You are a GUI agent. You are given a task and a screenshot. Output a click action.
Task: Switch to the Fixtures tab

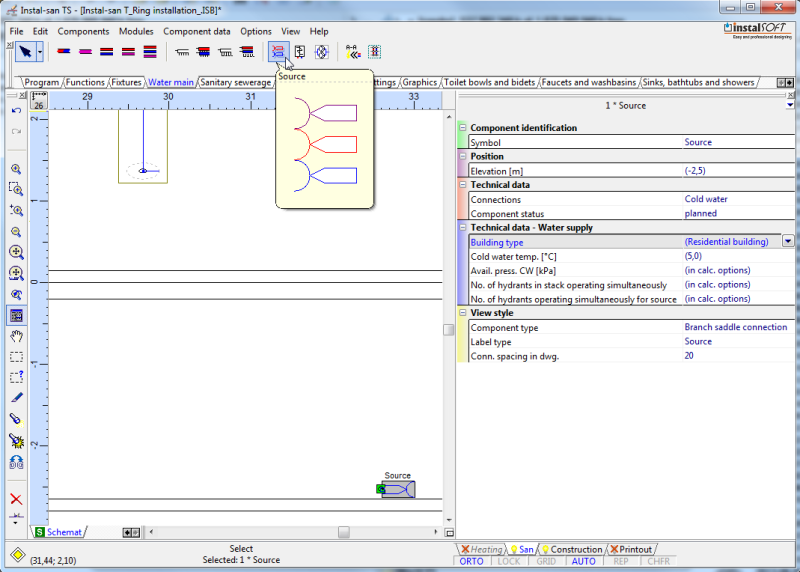(x=126, y=82)
